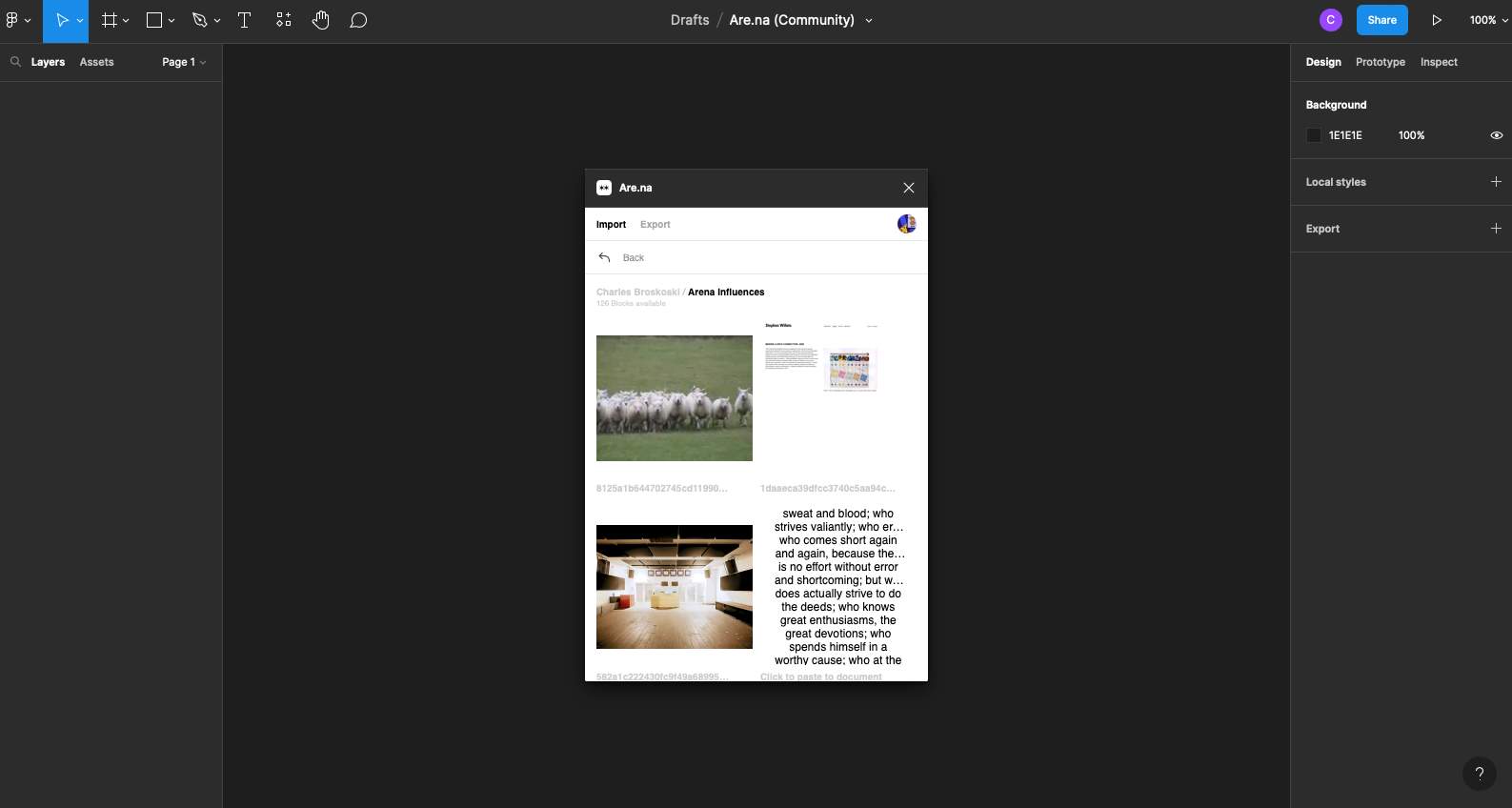1512x808 pixels.
Task: Select the sheep herd image thumbnail
Action: click(x=675, y=398)
